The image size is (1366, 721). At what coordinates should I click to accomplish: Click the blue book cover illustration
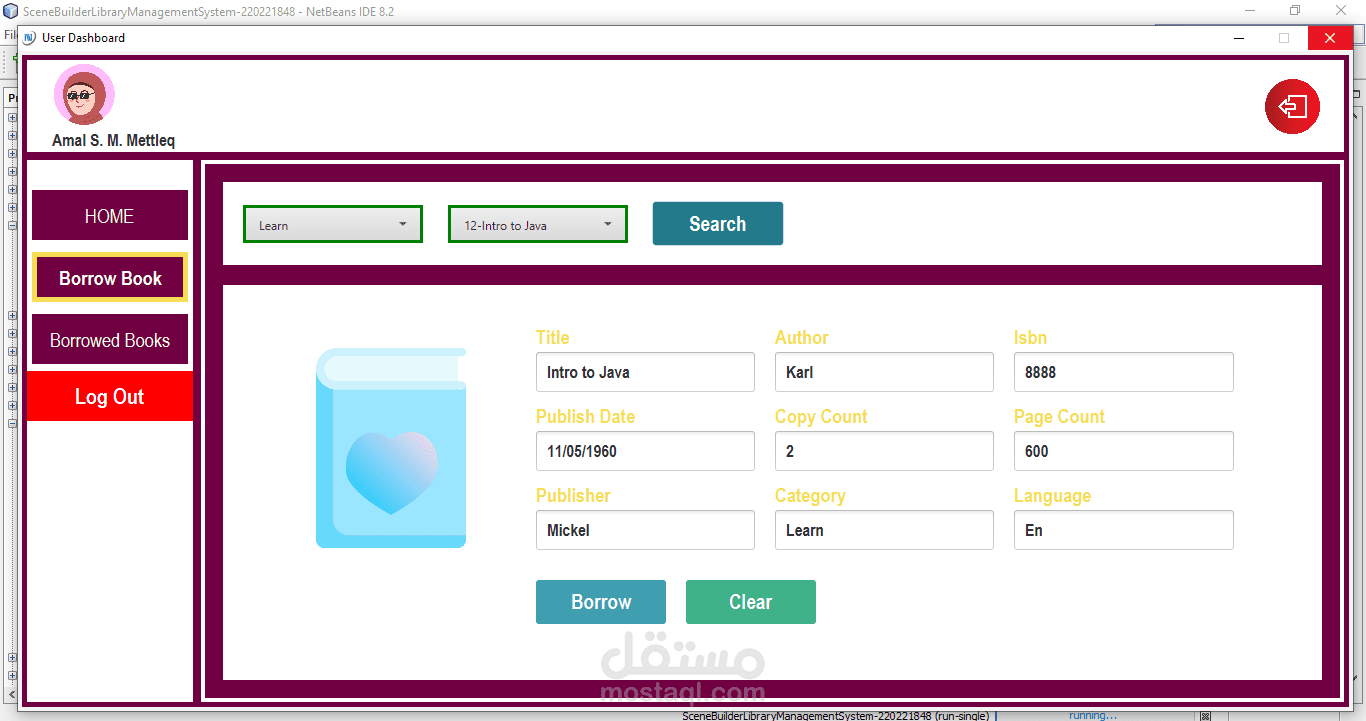tap(390, 448)
